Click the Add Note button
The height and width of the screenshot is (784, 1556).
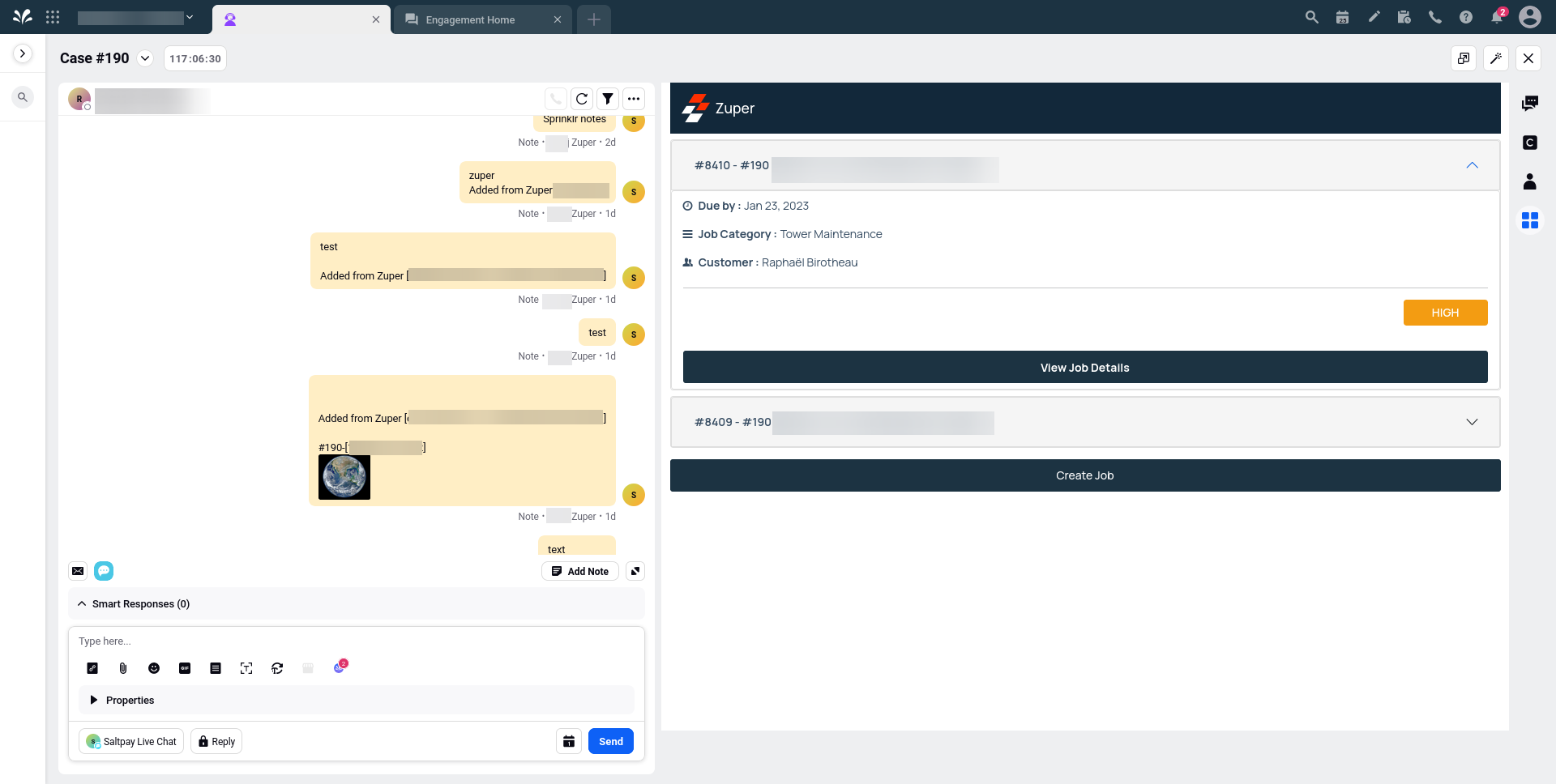580,571
